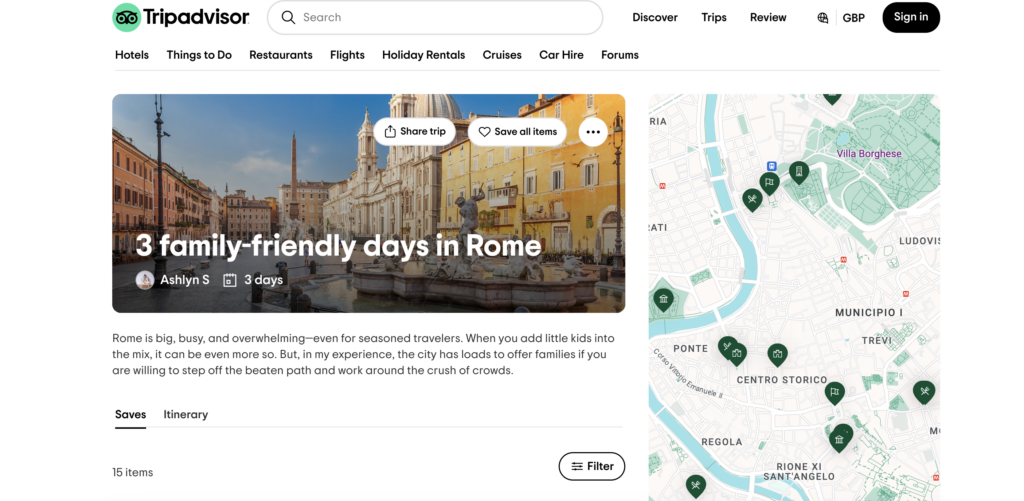The width and height of the screenshot is (1024, 501).
Task: Click the Villa Borghese map label
Action: (x=868, y=154)
